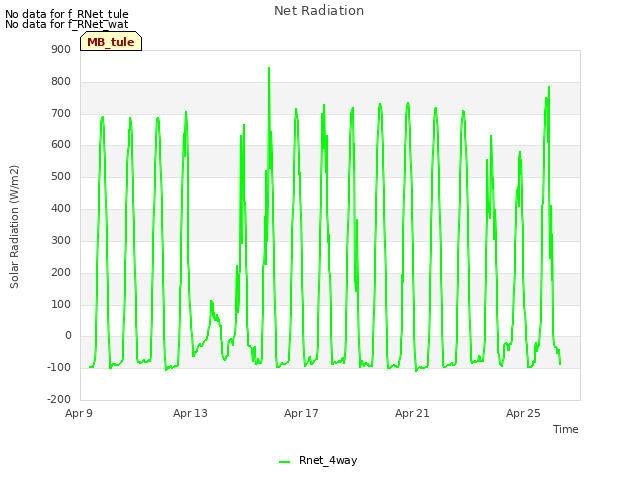Click the Apr 21 x-axis tick label
This screenshot has width=640, height=480.
(x=412, y=413)
